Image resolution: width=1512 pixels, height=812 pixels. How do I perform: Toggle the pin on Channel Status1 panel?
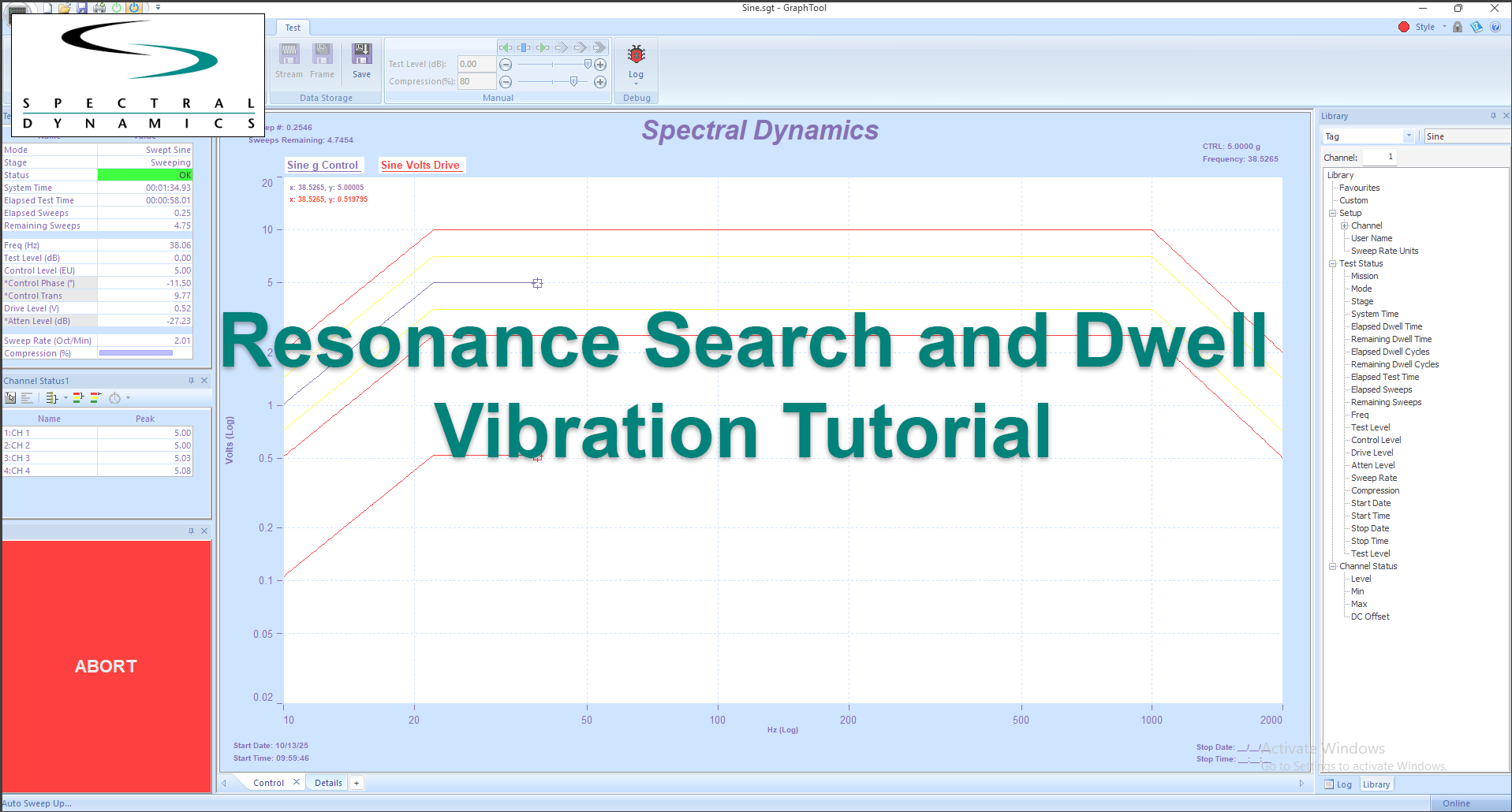(x=190, y=380)
